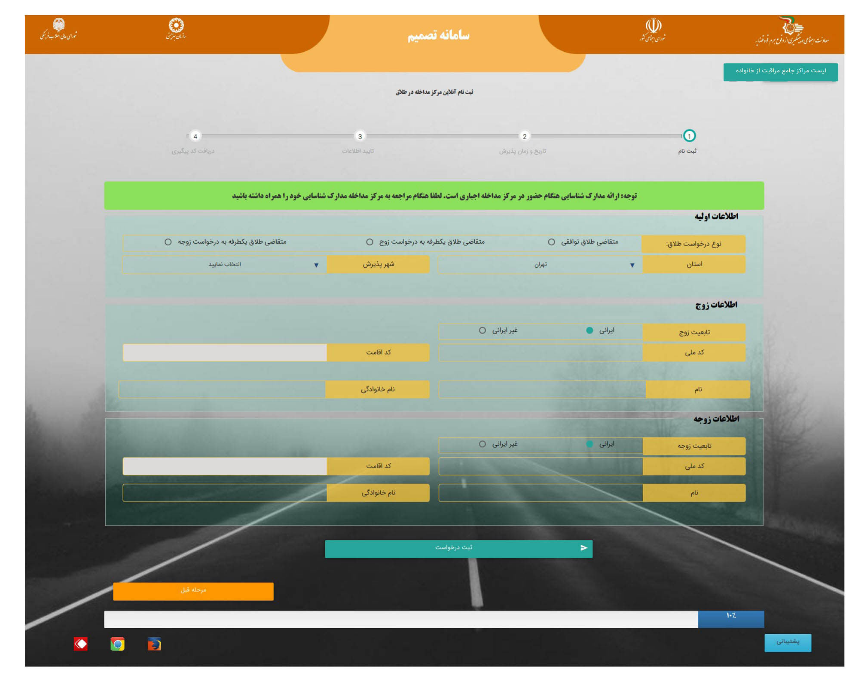Focus the husband's کد اقامت input field
Viewport: 865px width, 689px height.
[x=225, y=352]
